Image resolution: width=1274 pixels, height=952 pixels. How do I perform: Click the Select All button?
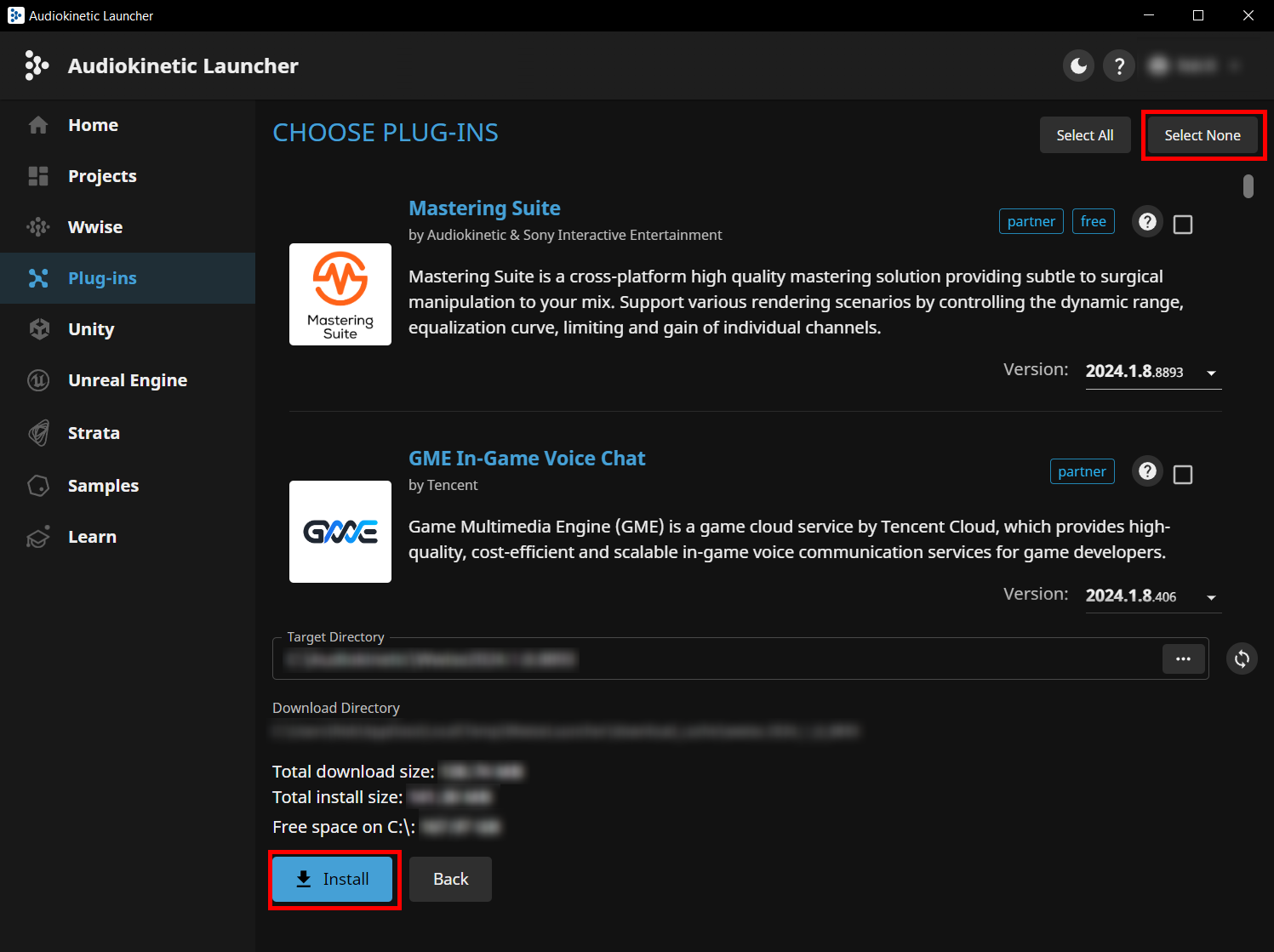click(x=1085, y=135)
